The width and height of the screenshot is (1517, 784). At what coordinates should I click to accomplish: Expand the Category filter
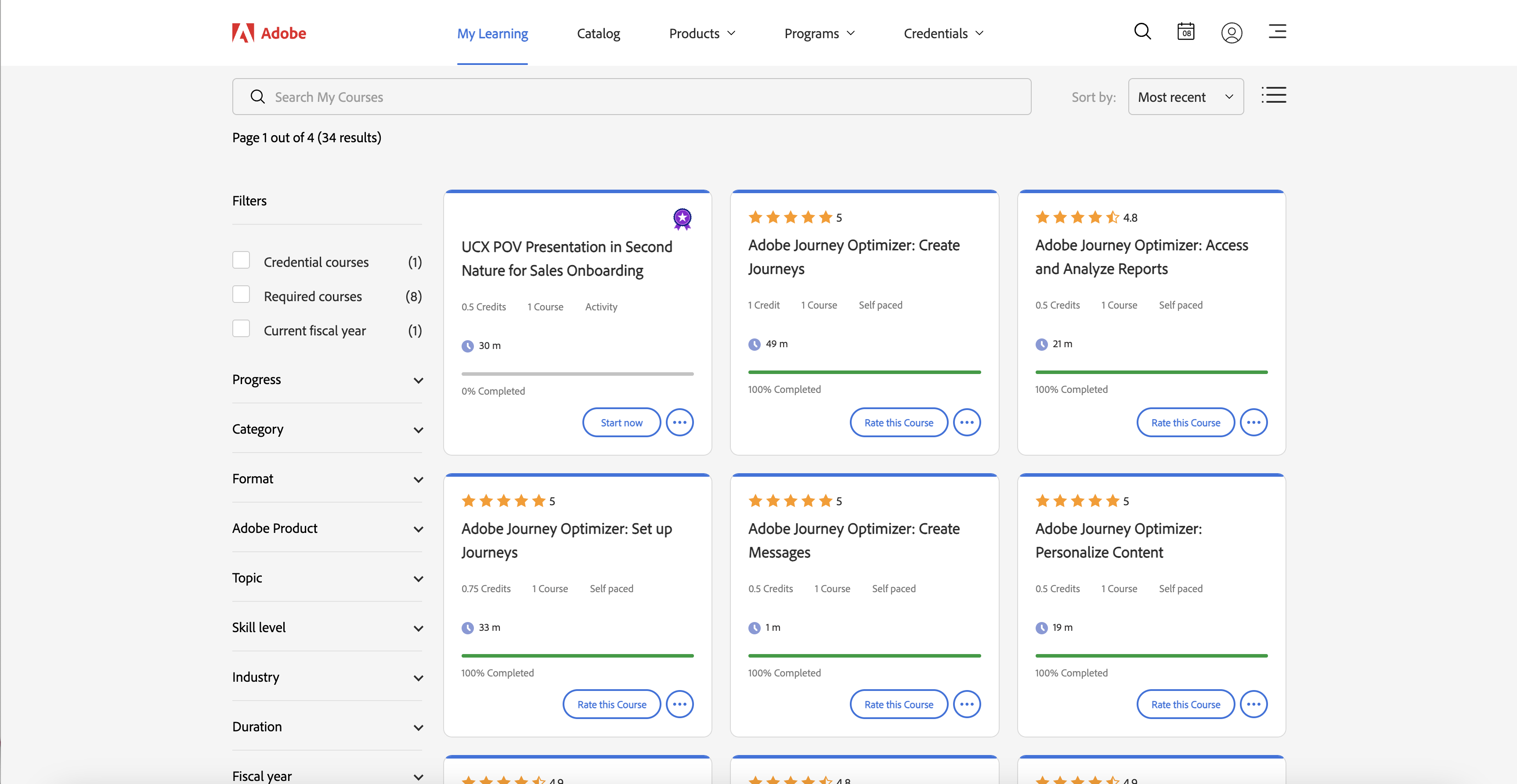[328, 429]
